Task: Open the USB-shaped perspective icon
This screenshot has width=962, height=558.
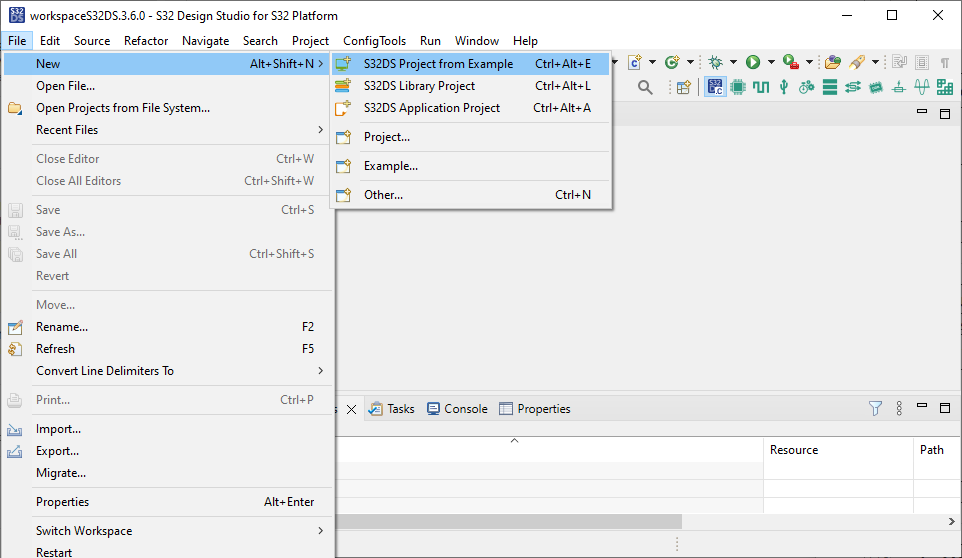Action: click(784, 87)
